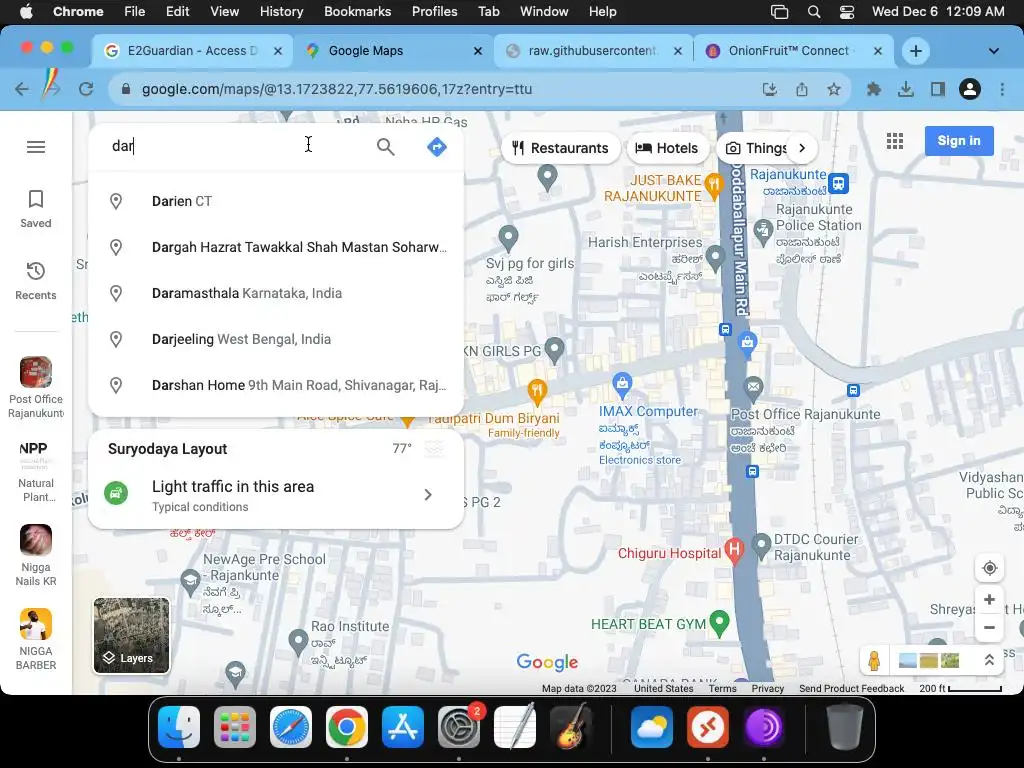
Task: Show your location on the map
Action: pyautogui.click(x=989, y=568)
